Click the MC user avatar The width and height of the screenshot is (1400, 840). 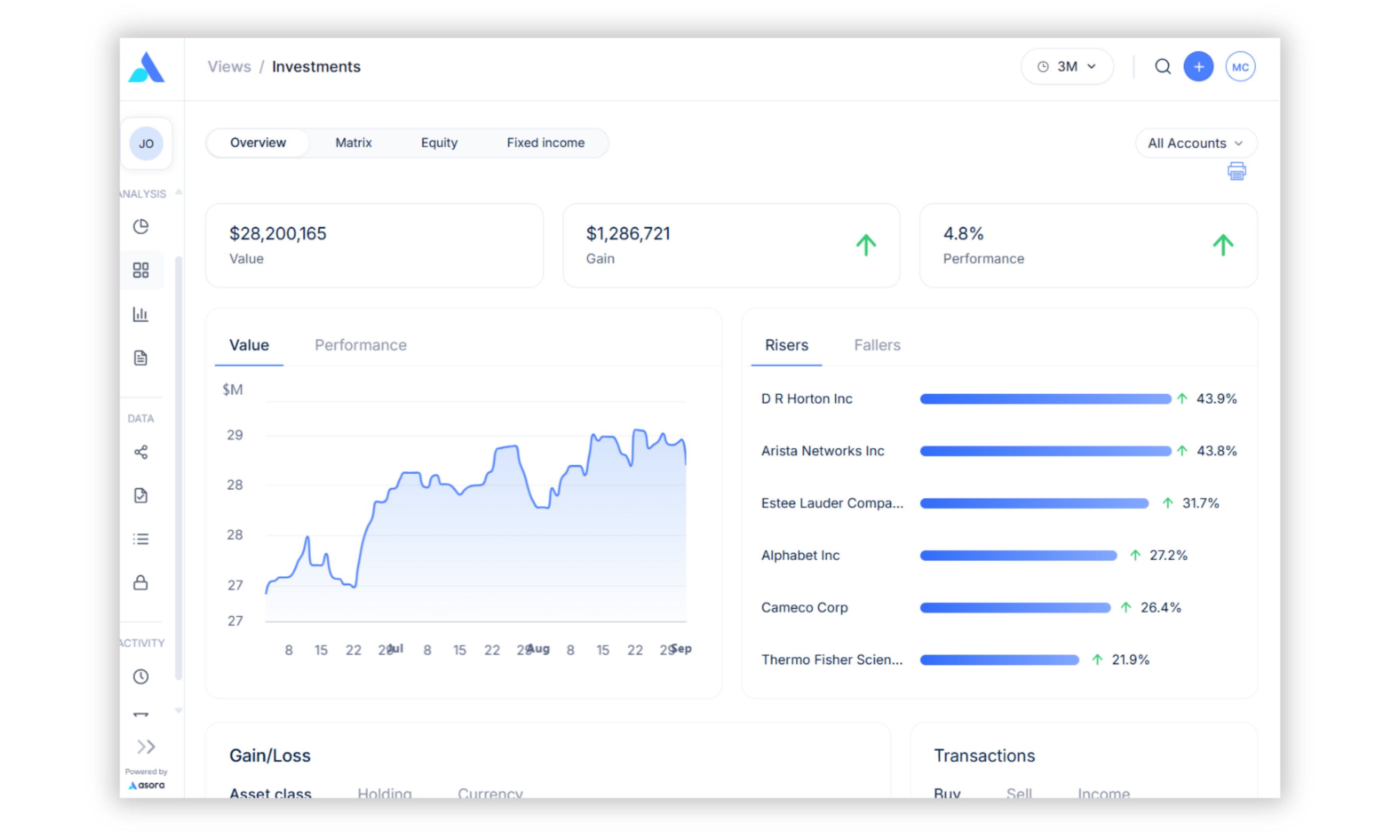pyautogui.click(x=1240, y=67)
